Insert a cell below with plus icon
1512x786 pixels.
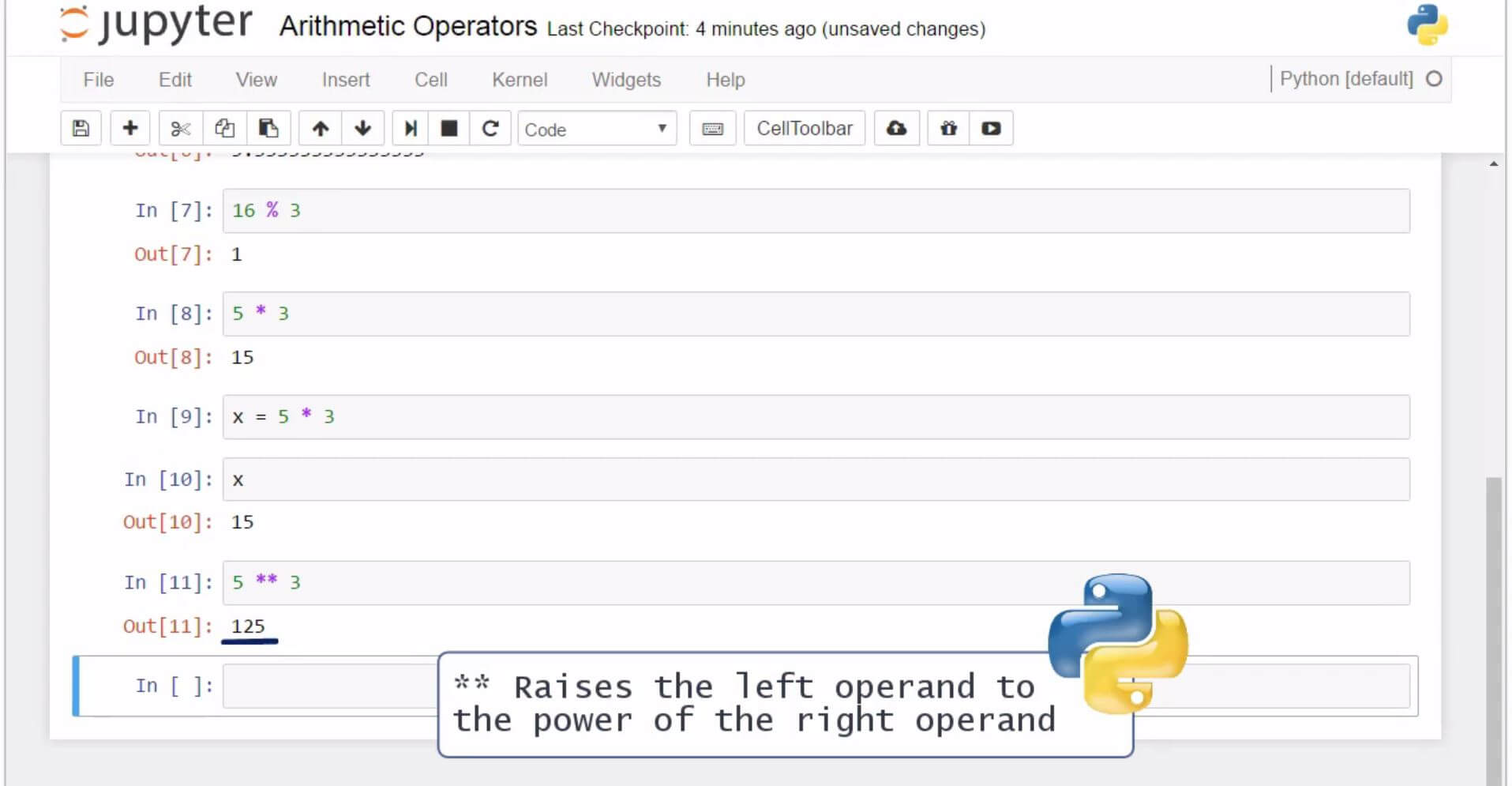coord(130,129)
